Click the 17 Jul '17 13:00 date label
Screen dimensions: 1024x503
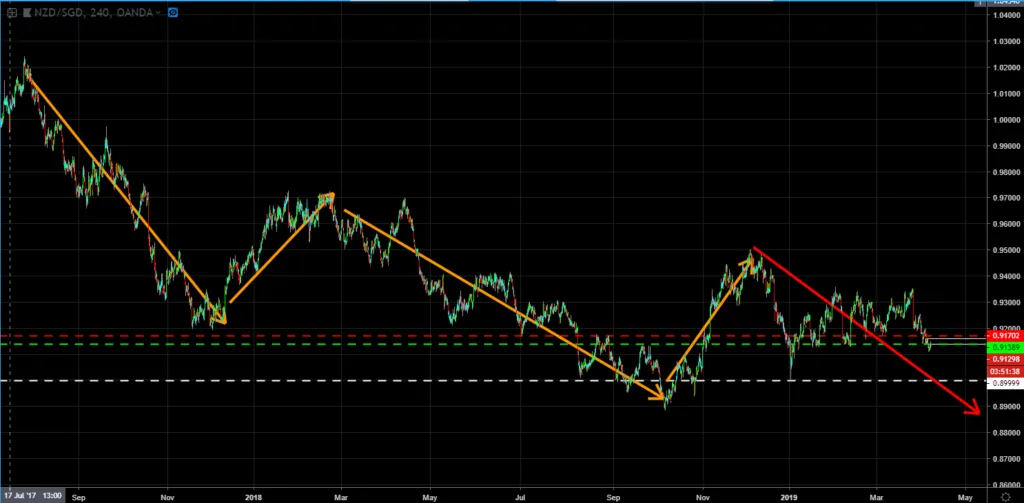pyautogui.click(x=32, y=496)
